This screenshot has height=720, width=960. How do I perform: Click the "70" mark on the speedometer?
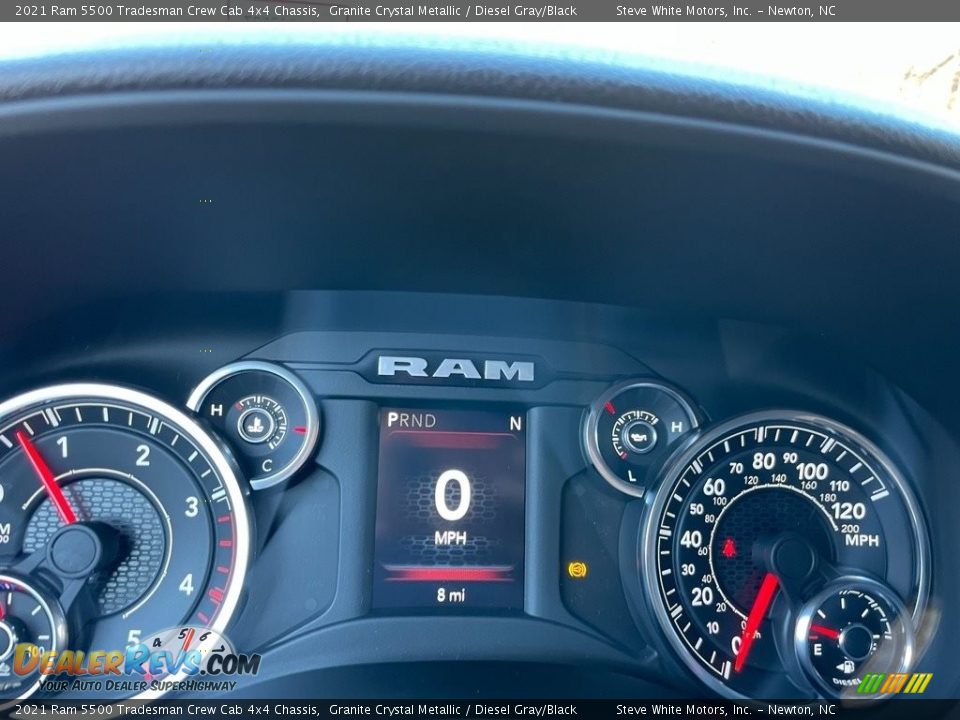(736, 468)
